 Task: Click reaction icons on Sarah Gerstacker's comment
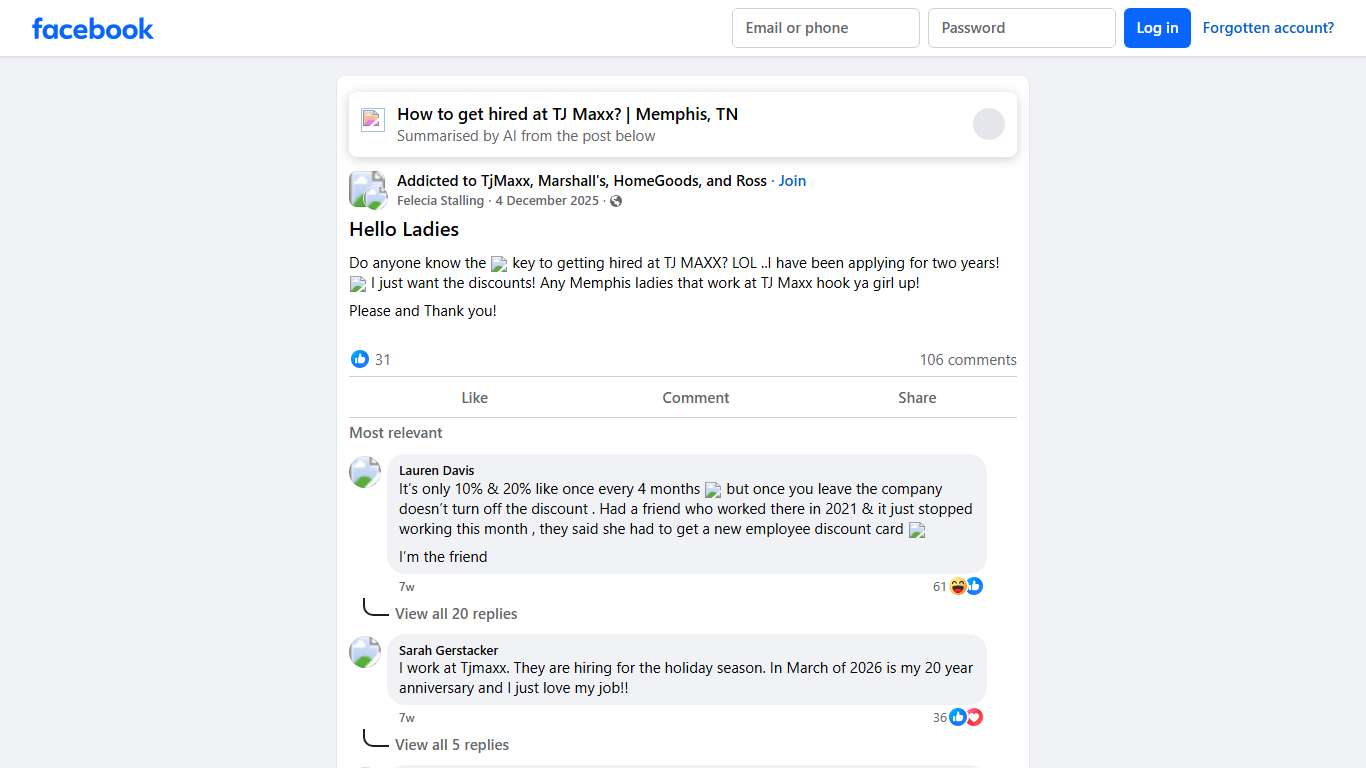point(966,717)
